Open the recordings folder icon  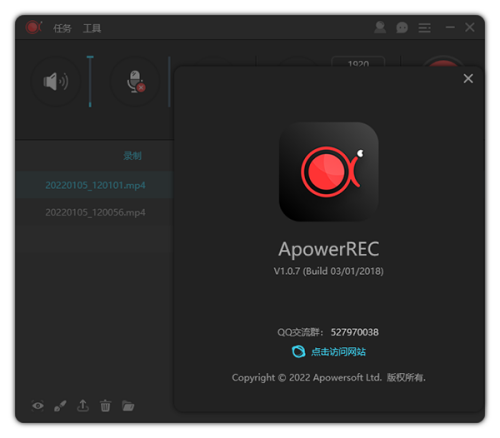pyautogui.click(x=128, y=406)
